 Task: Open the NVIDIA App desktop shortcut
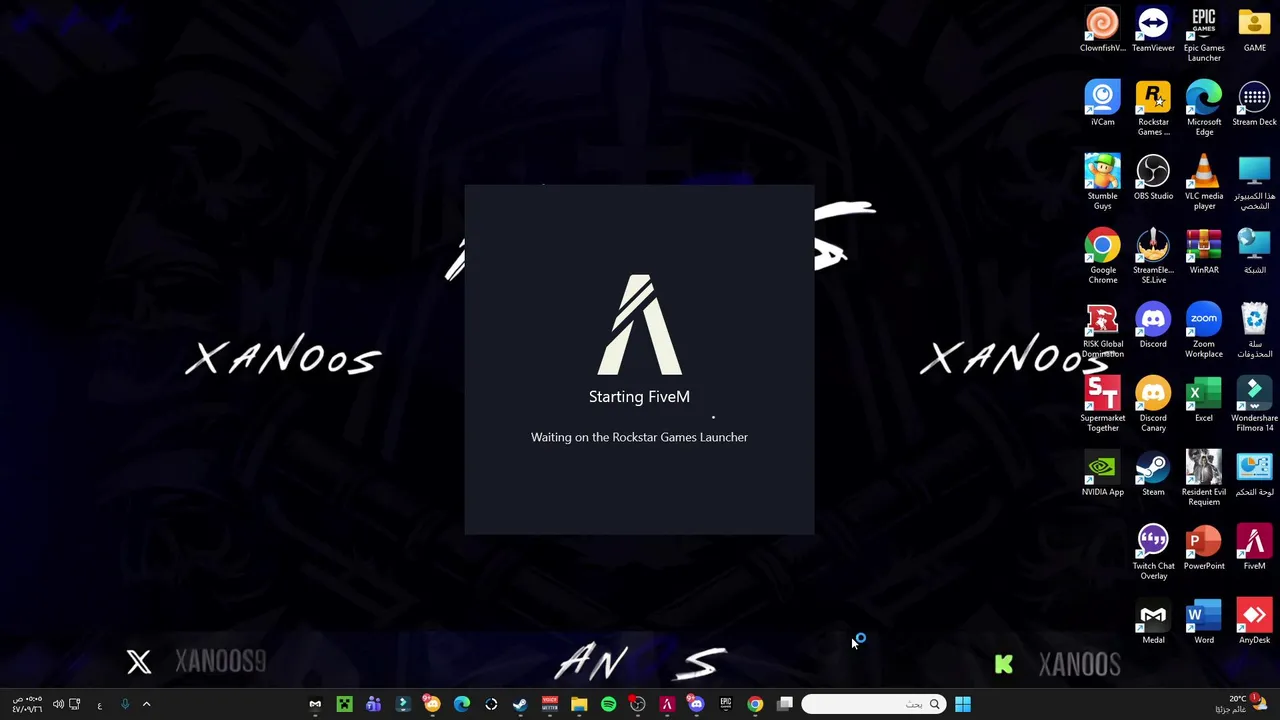(x=1102, y=474)
